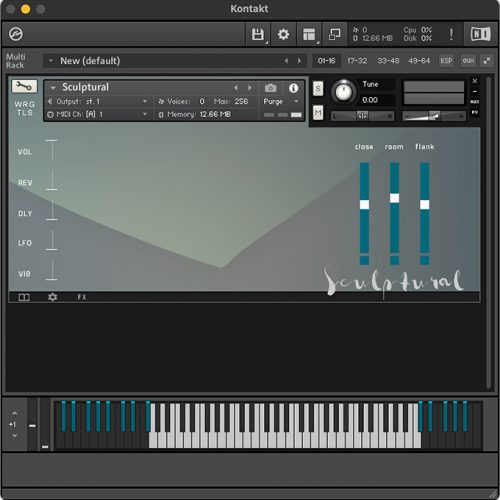Viewport: 500px width, 500px height.
Task: Open the save/load files menu
Action: (x=258, y=34)
